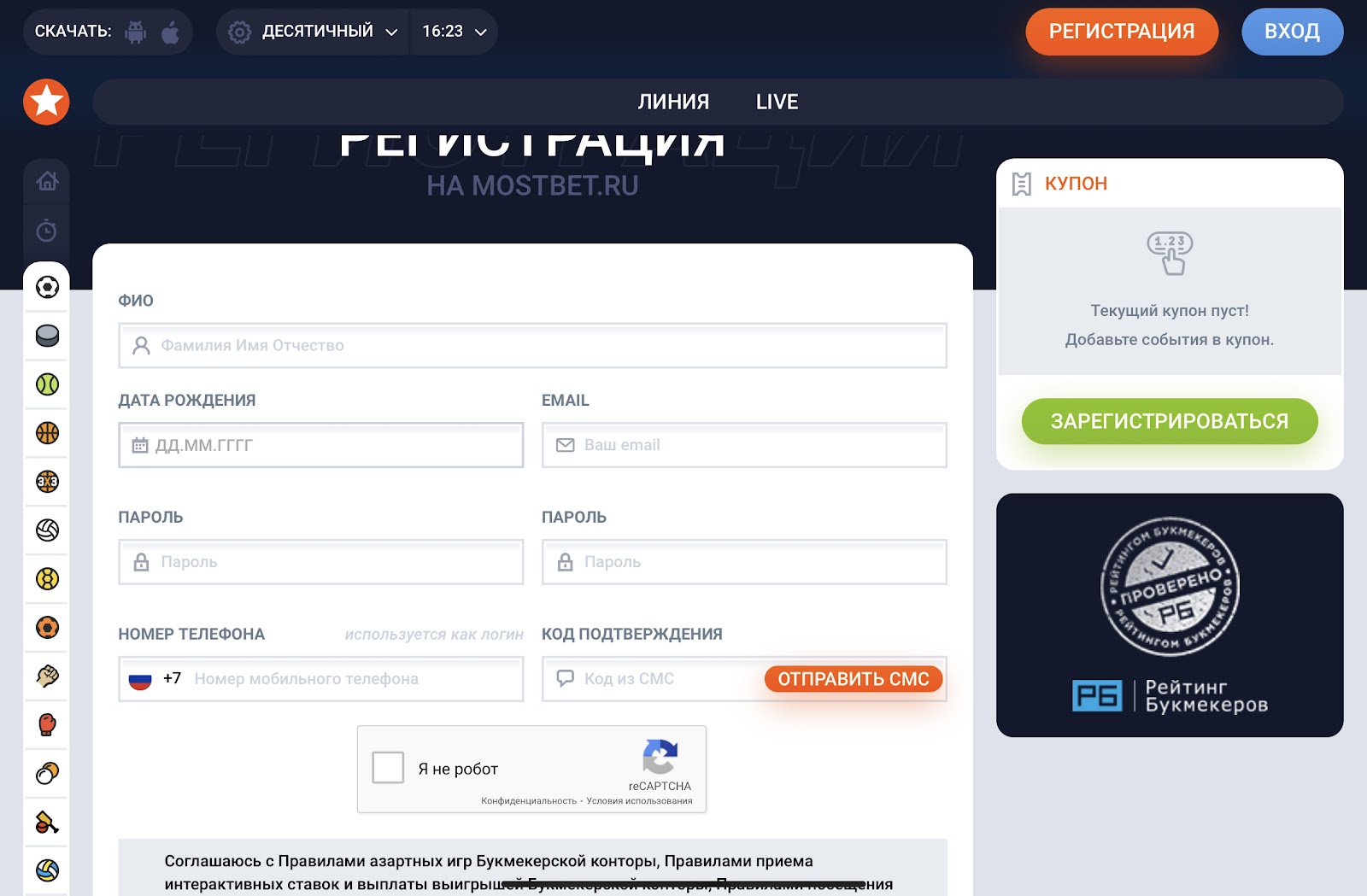Focus the first Пароль password field
1367x896 pixels.
coord(320,562)
